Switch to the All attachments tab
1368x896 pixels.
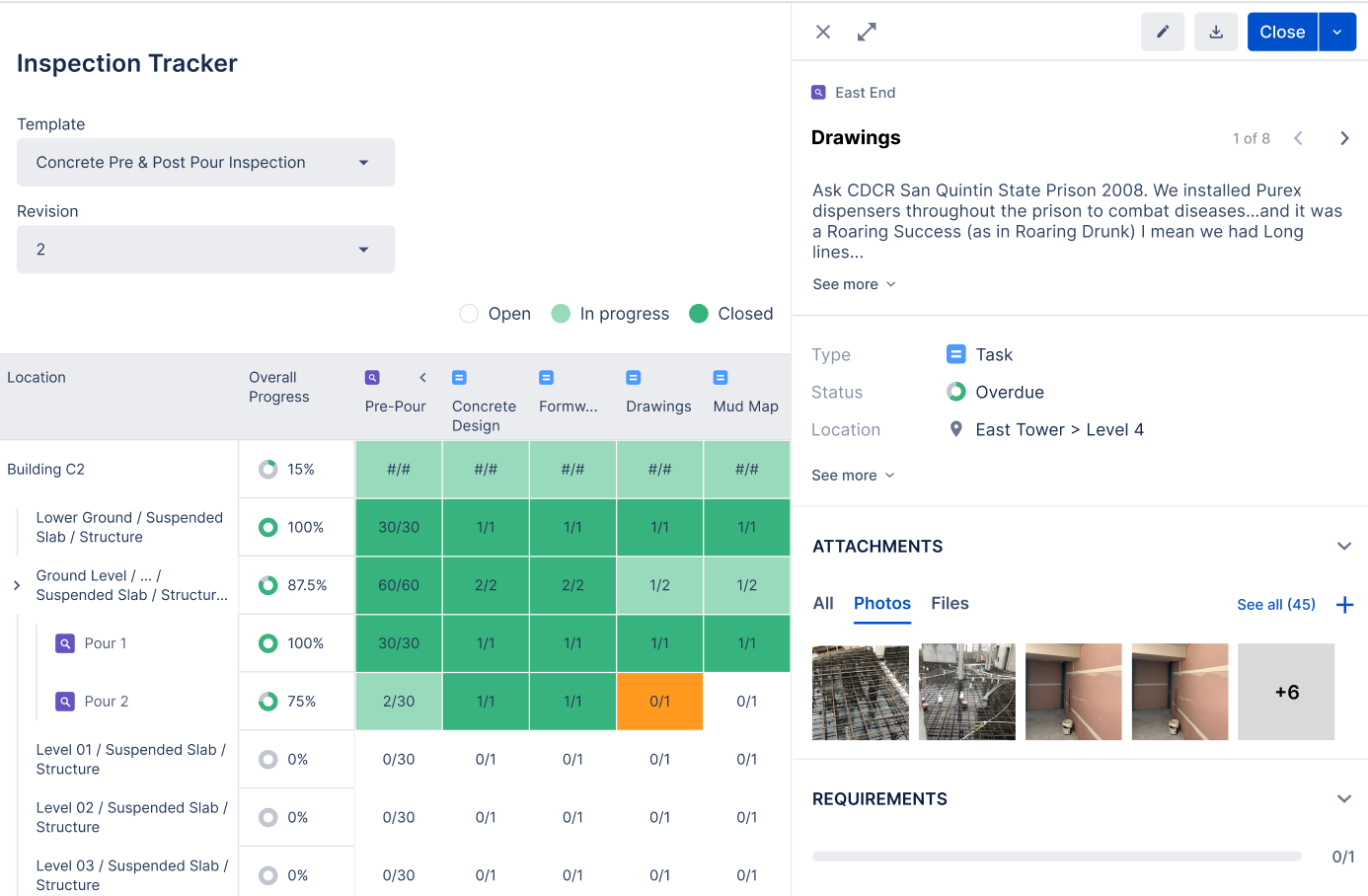823,604
